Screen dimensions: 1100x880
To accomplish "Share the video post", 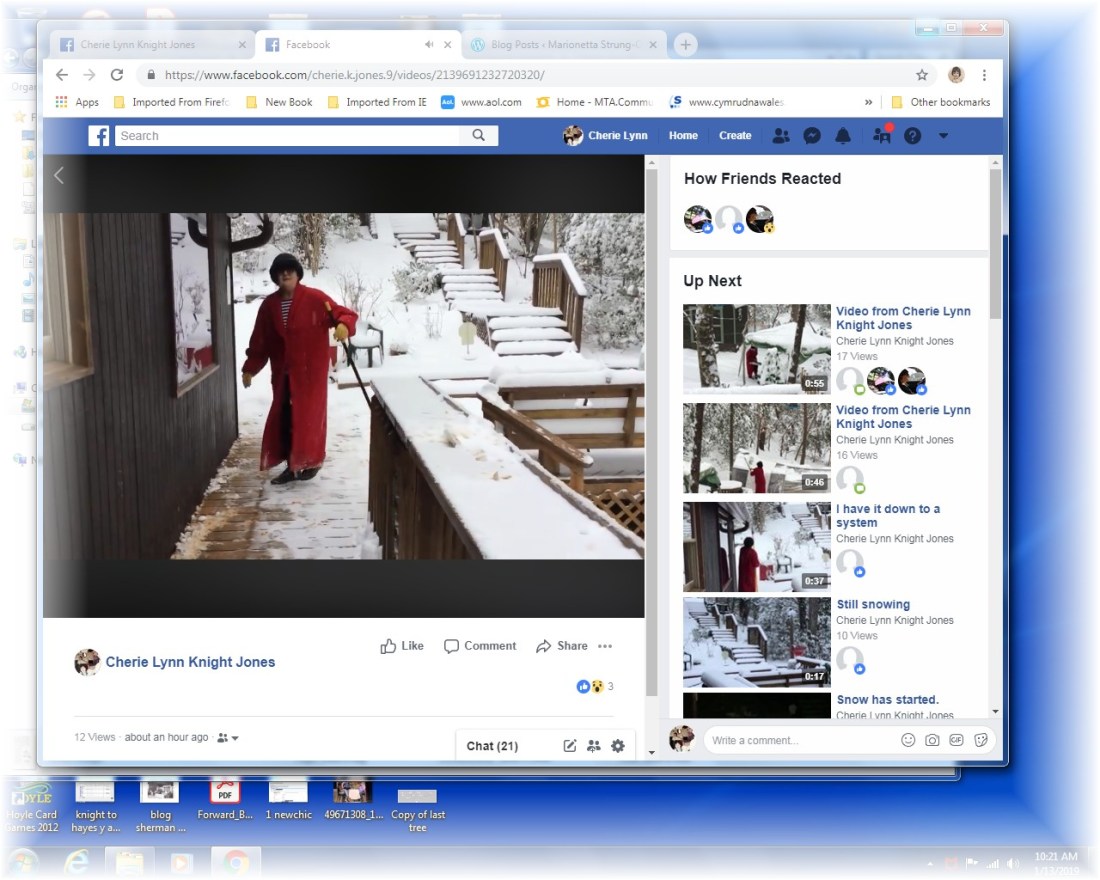I will (x=562, y=646).
